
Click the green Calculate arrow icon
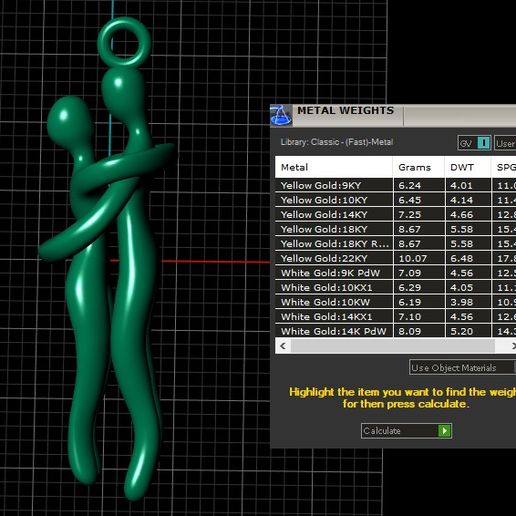coord(444,431)
